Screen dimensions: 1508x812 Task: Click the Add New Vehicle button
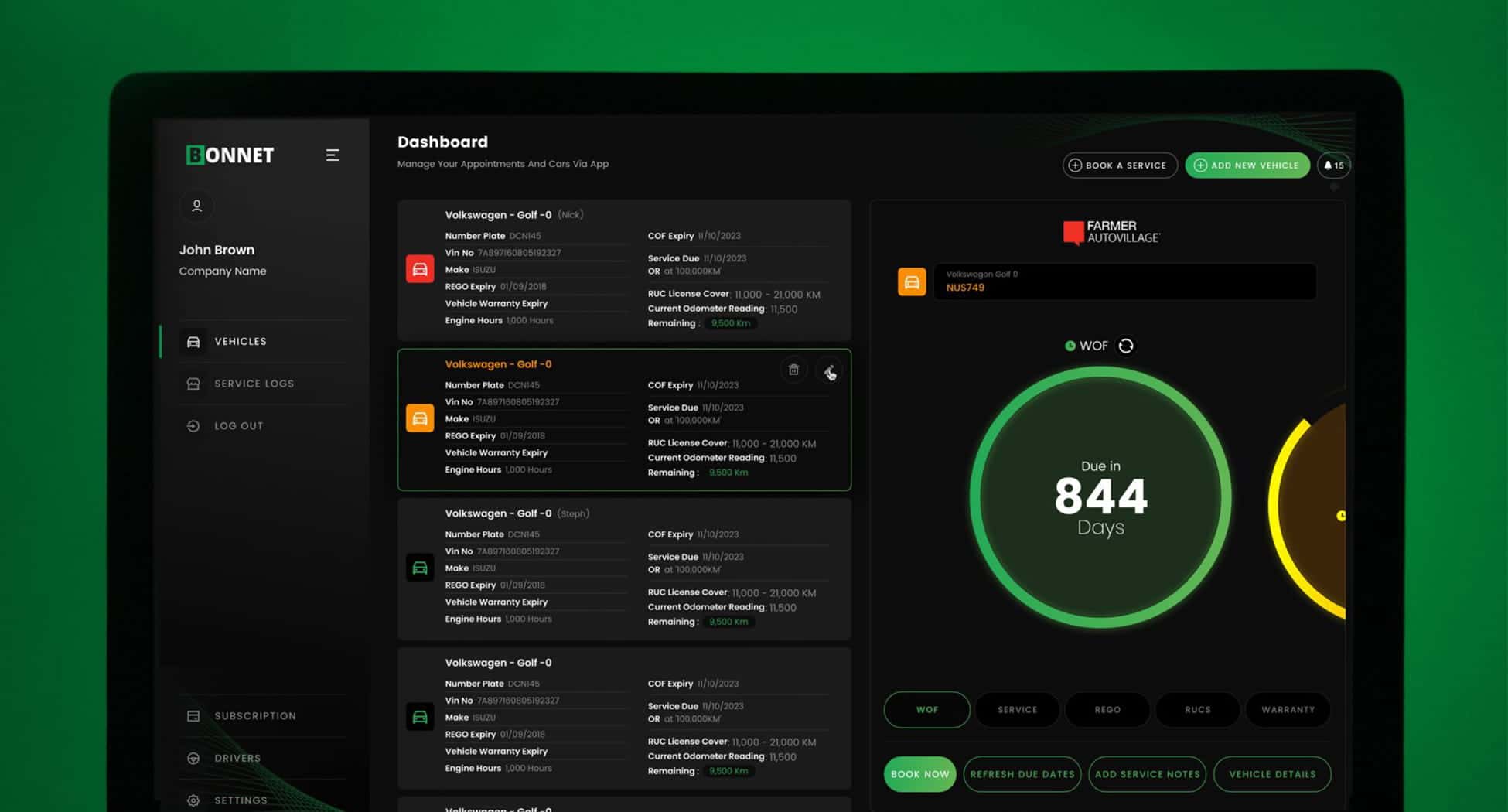(x=1247, y=165)
